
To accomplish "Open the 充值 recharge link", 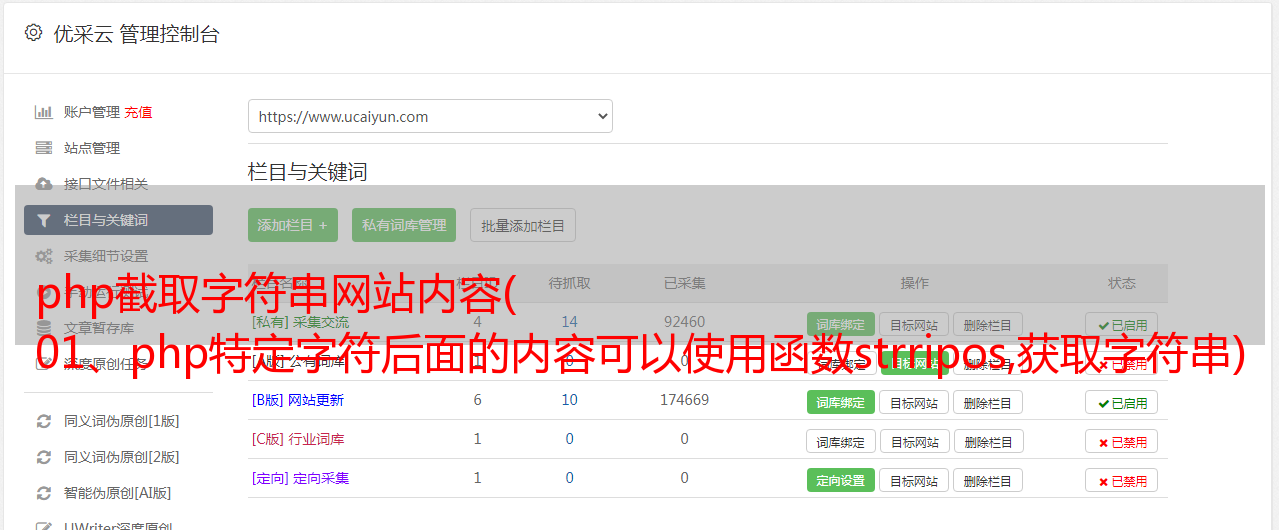I will pyautogui.click(x=138, y=112).
